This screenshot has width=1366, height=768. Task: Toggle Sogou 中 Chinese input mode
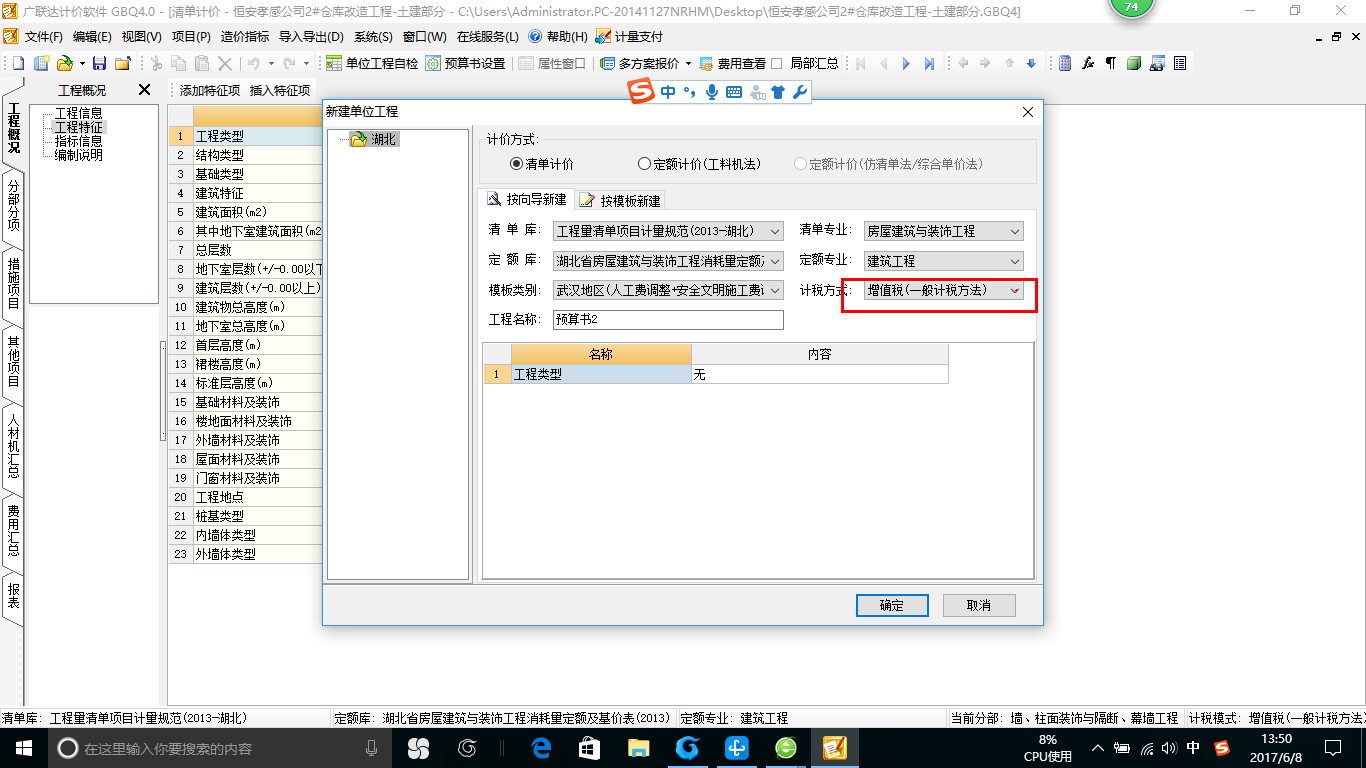click(x=668, y=92)
